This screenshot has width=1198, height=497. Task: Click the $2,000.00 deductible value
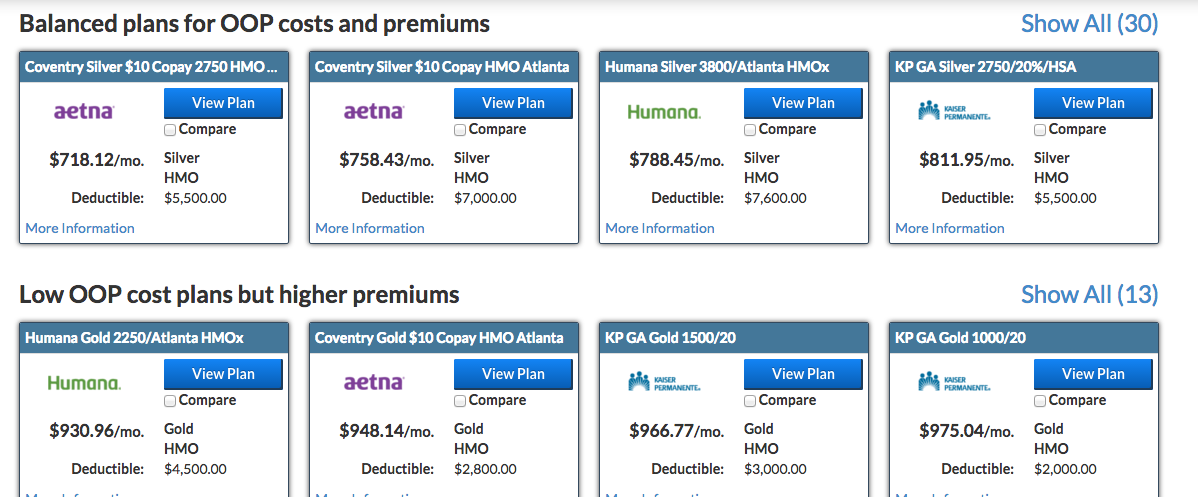[x=1065, y=469]
